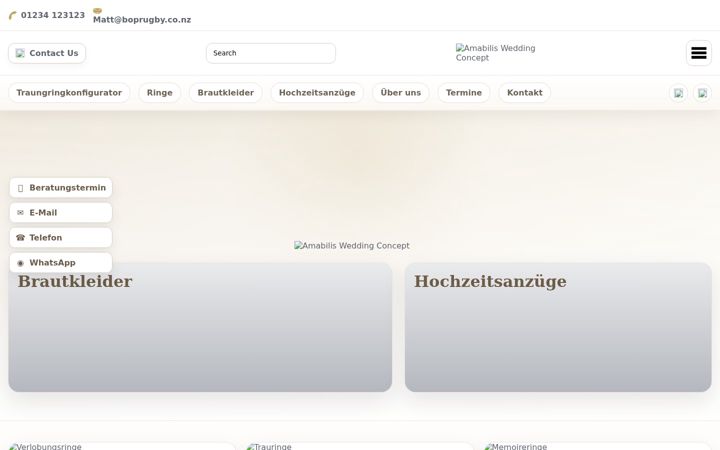
Task: Open the hamburger menu icon
Action: tap(698, 53)
